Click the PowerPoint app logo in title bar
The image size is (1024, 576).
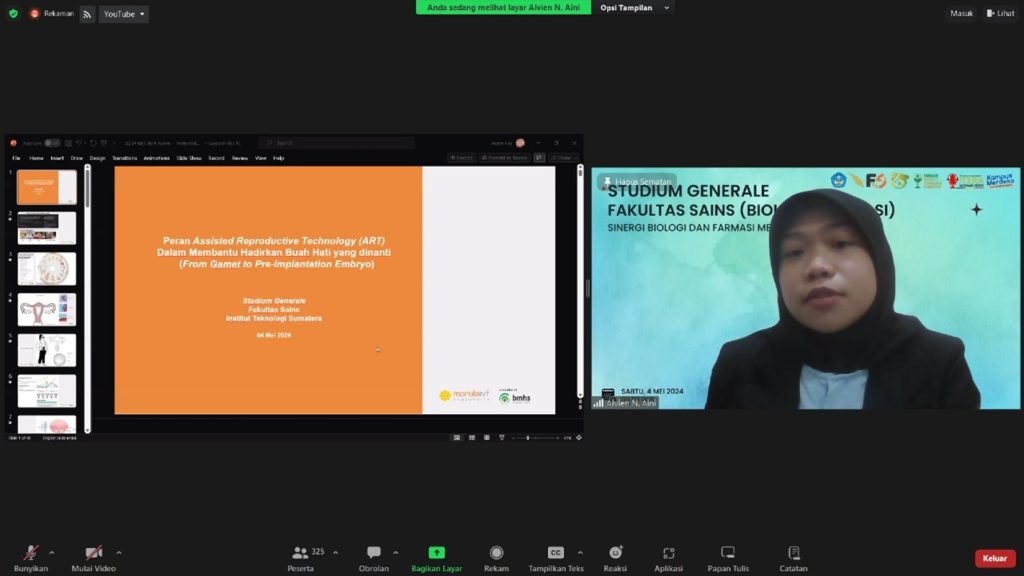point(13,143)
